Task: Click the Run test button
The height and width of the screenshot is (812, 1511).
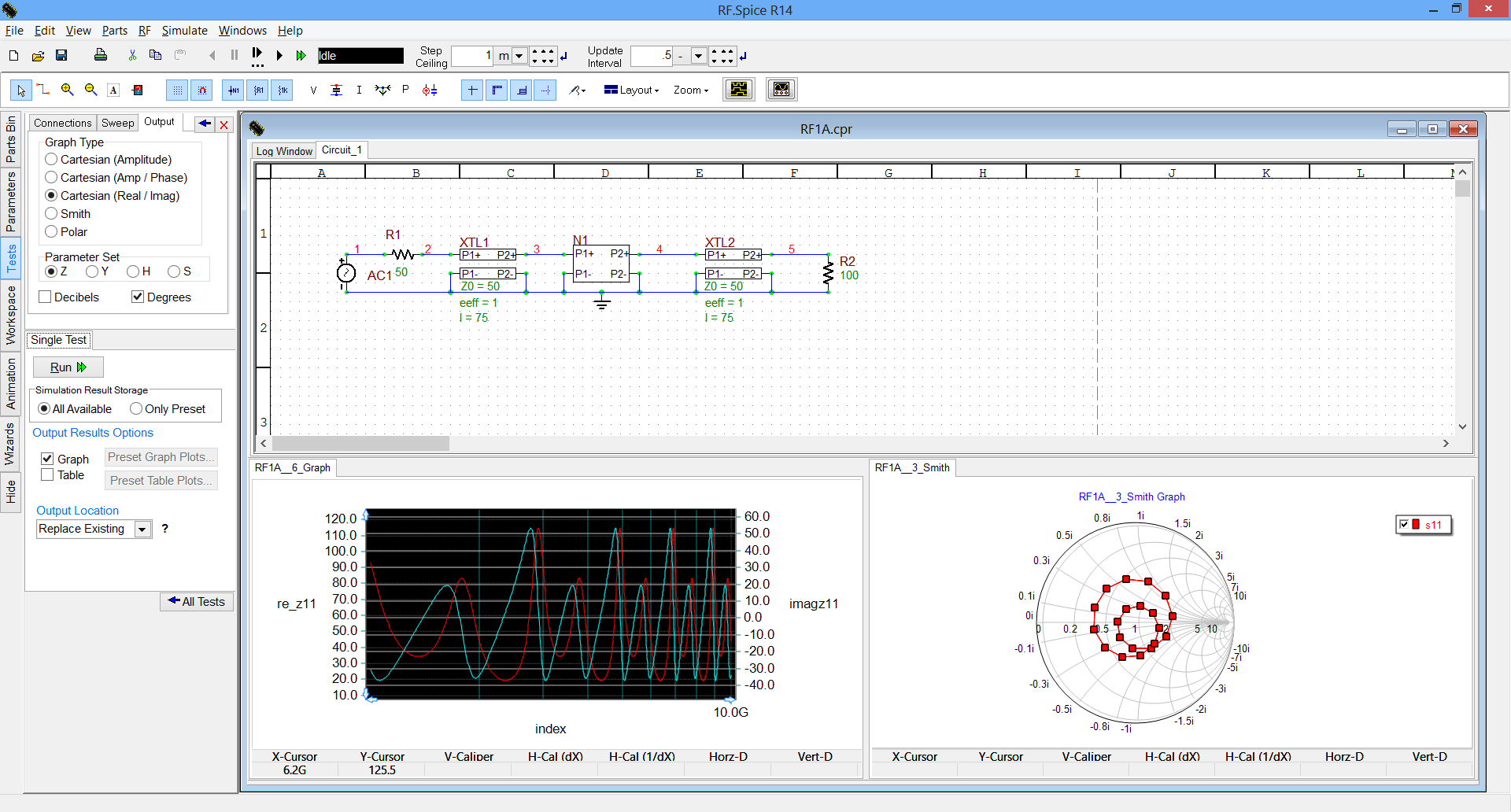Action: point(68,367)
